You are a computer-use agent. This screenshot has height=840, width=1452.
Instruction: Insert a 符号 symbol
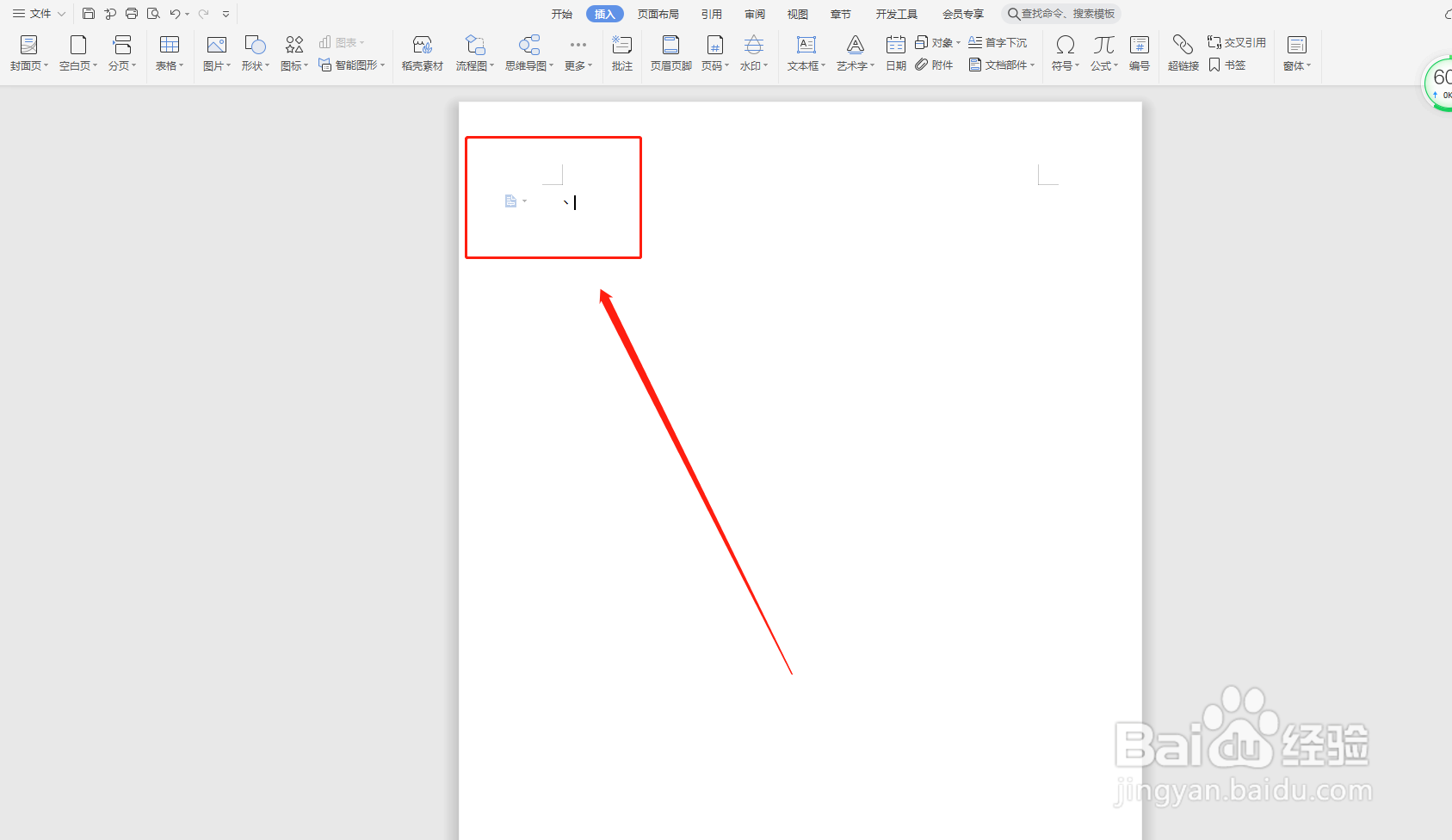1066,53
